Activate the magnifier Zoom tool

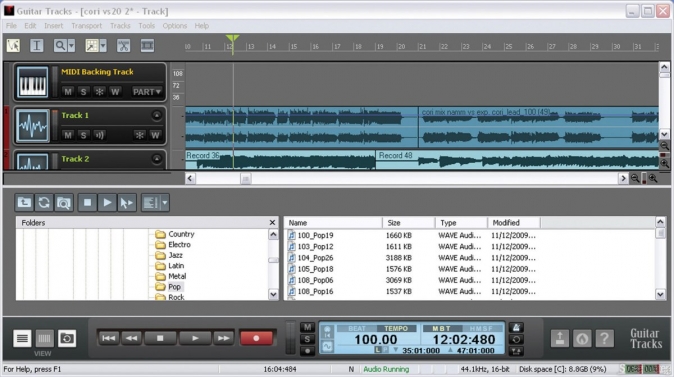[x=60, y=45]
